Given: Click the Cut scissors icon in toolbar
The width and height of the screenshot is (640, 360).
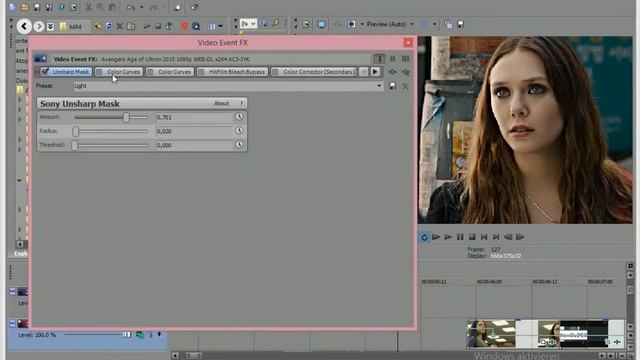Looking at the screenshot, I should click(88, 7).
